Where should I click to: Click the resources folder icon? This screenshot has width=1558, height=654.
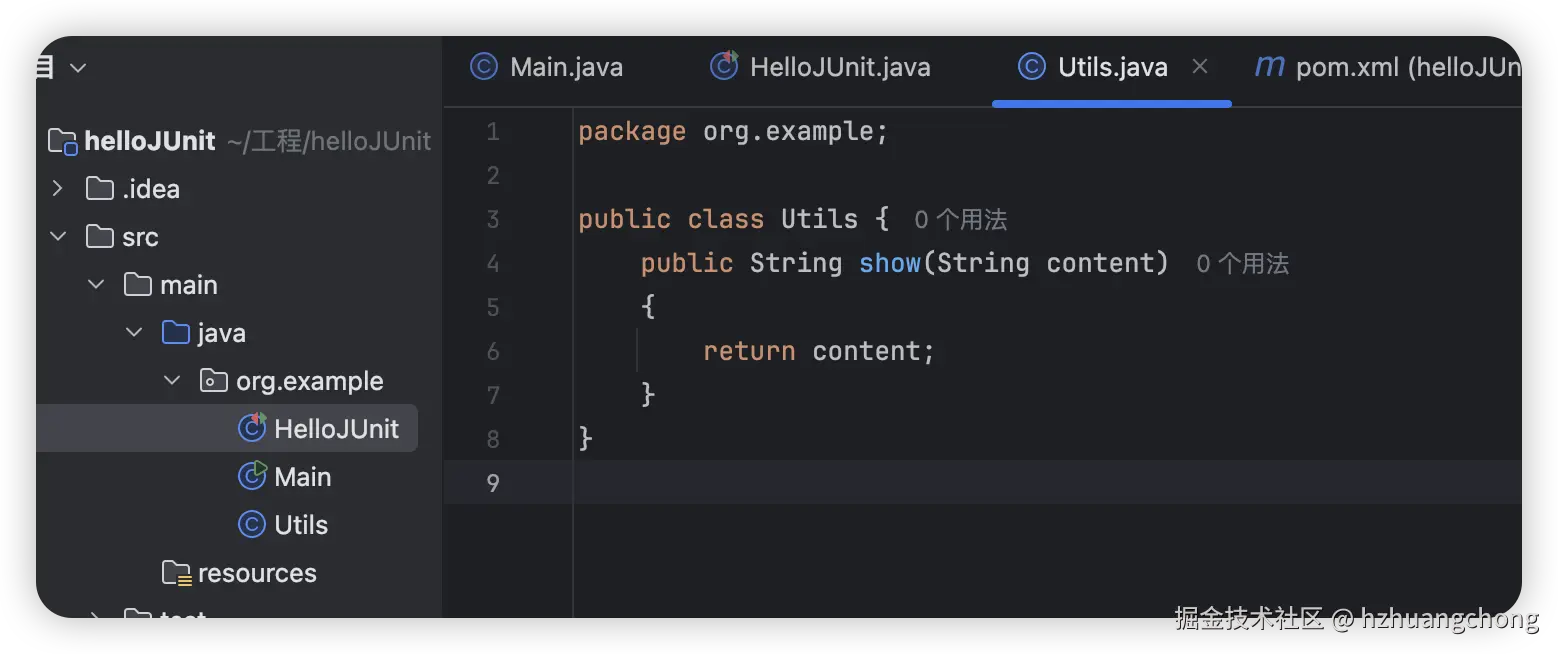[x=176, y=573]
